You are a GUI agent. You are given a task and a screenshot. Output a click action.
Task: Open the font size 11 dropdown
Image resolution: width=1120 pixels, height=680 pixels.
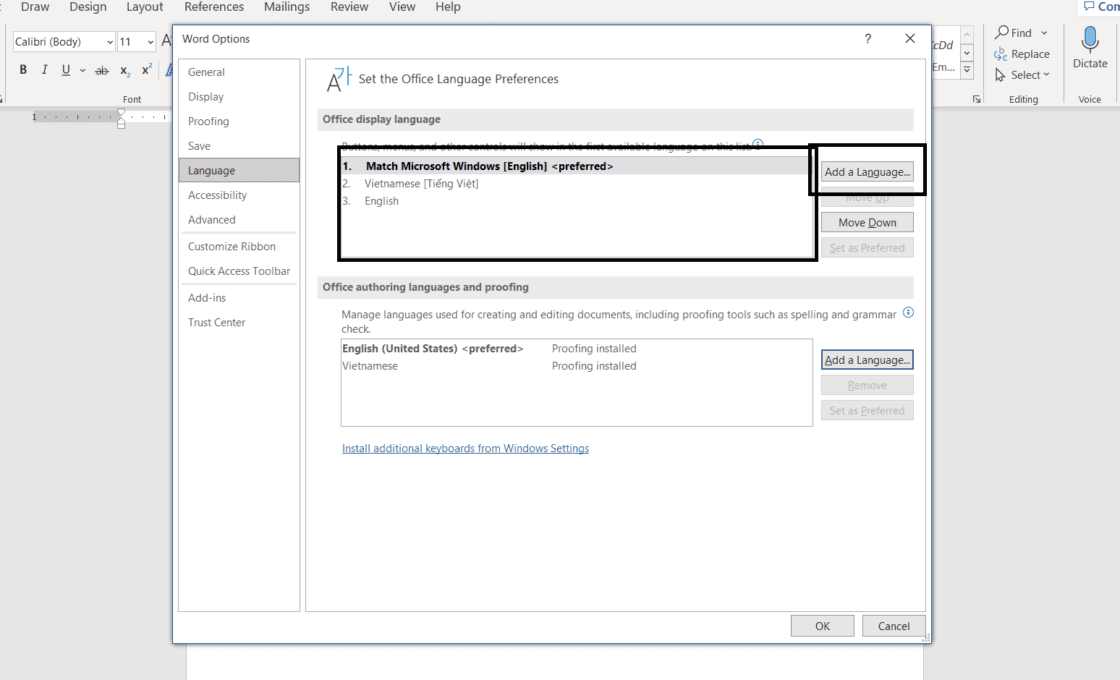151,42
